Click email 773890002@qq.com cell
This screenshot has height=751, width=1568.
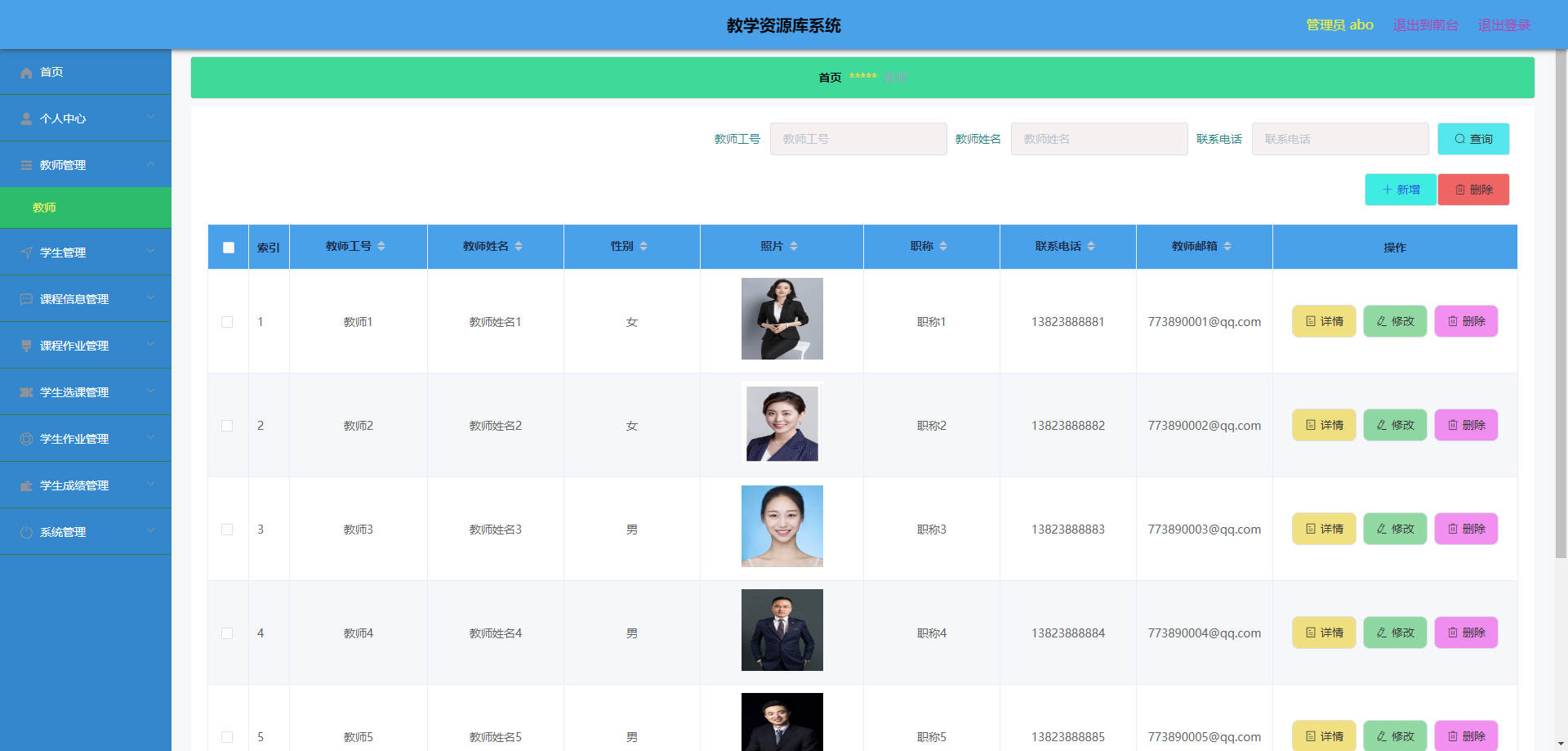click(x=1204, y=426)
